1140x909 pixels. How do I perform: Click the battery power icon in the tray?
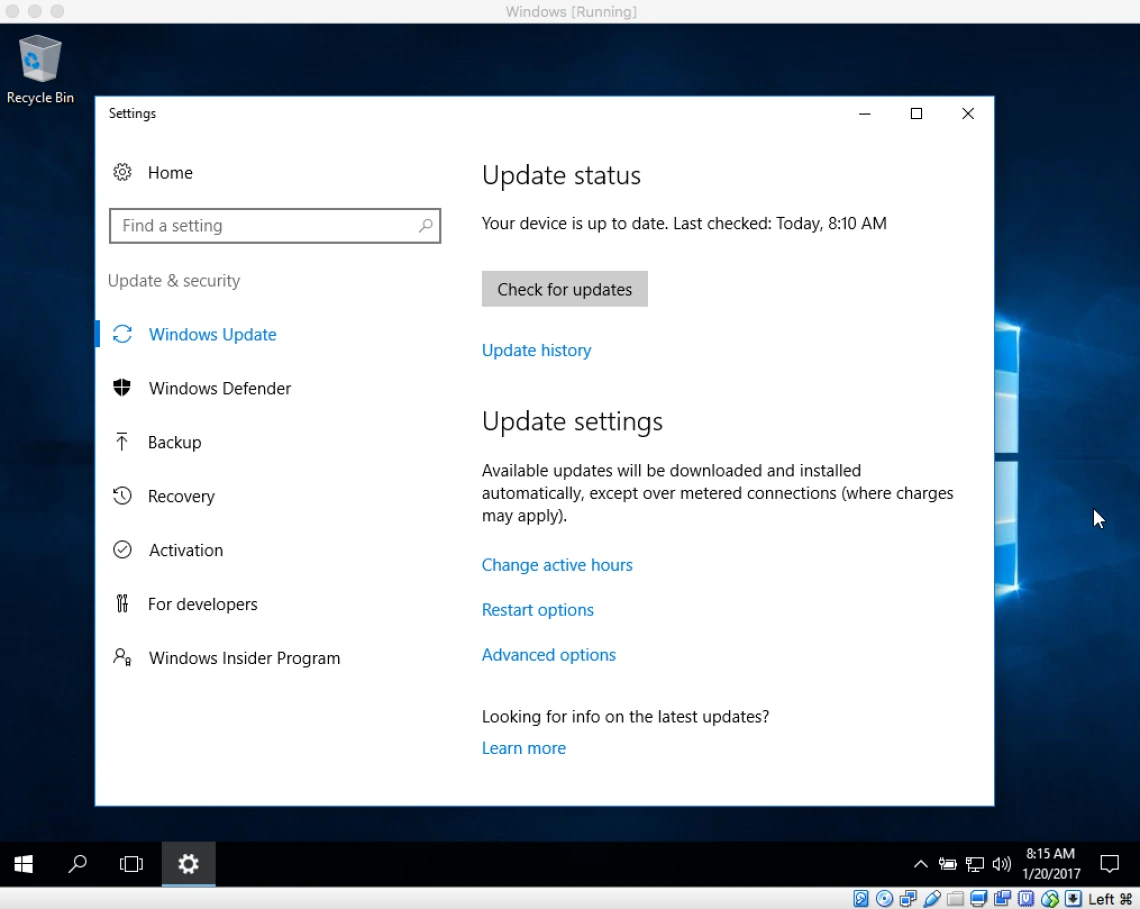(x=947, y=864)
